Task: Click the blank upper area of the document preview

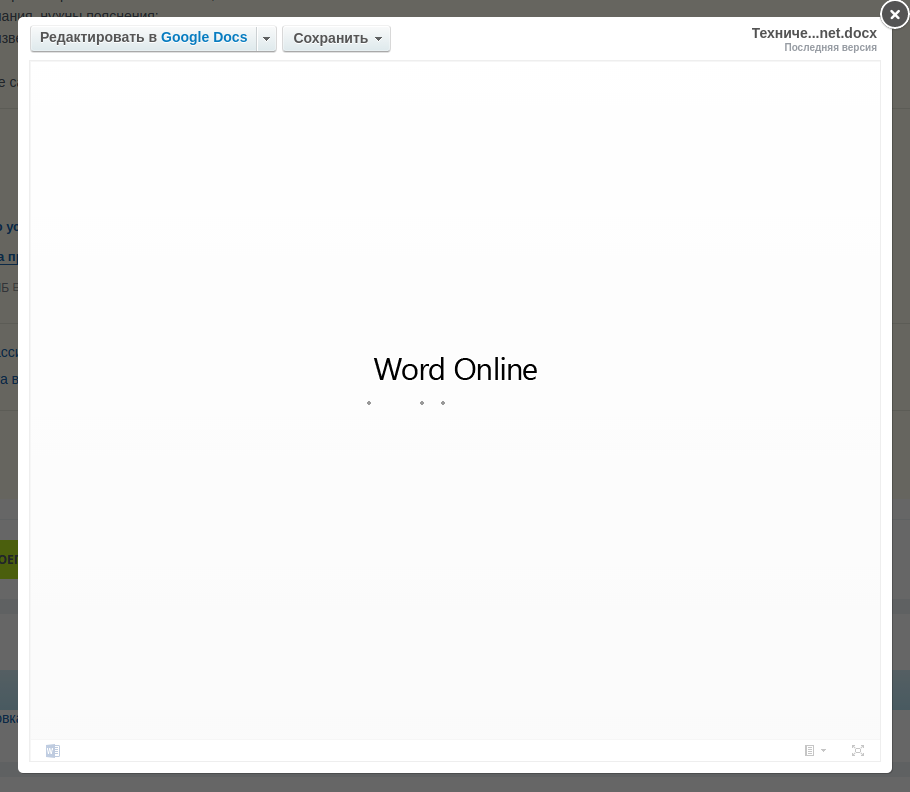Action: coord(455,150)
